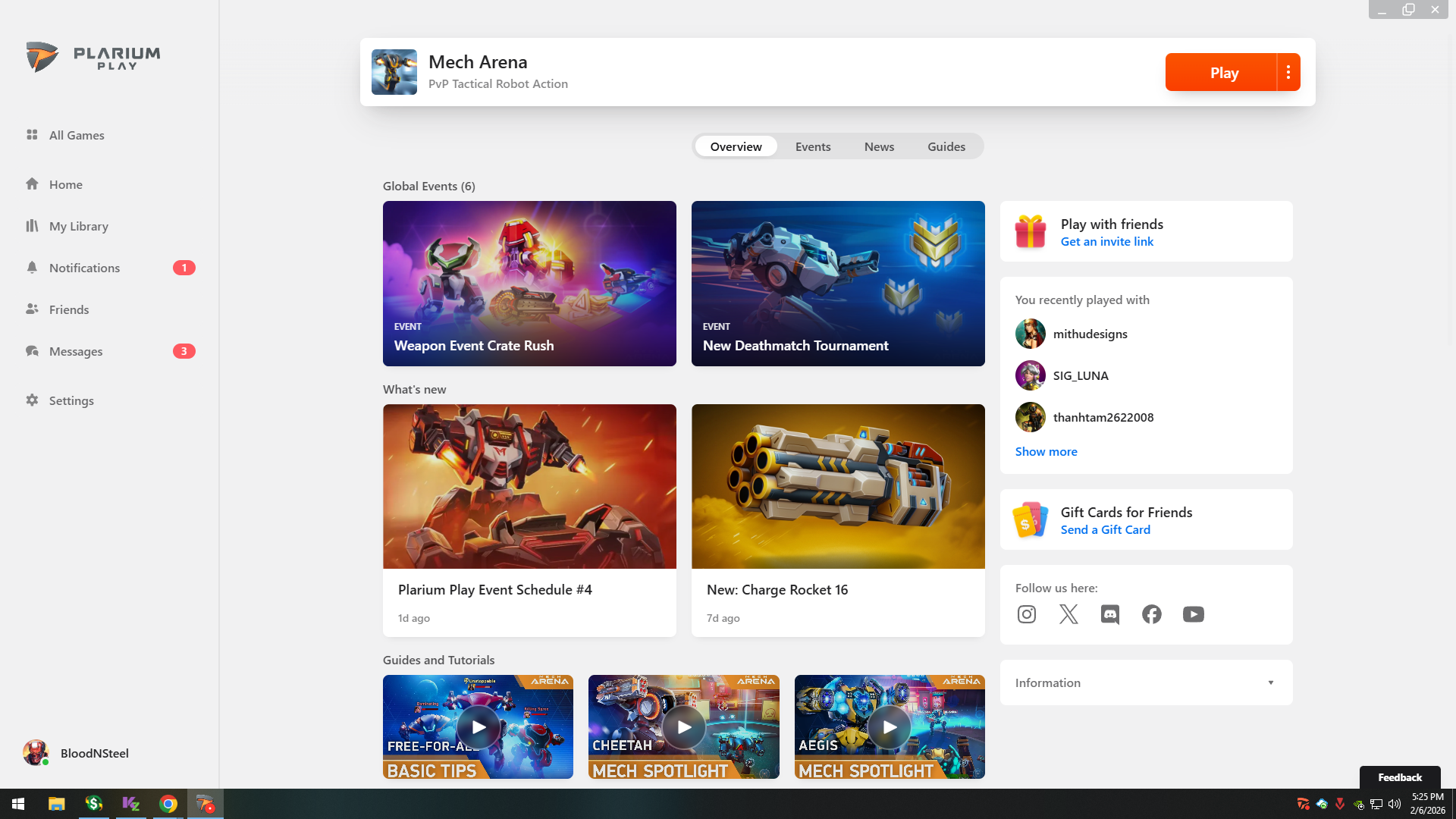Show more recently played friends
1456x819 pixels.
point(1046,451)
